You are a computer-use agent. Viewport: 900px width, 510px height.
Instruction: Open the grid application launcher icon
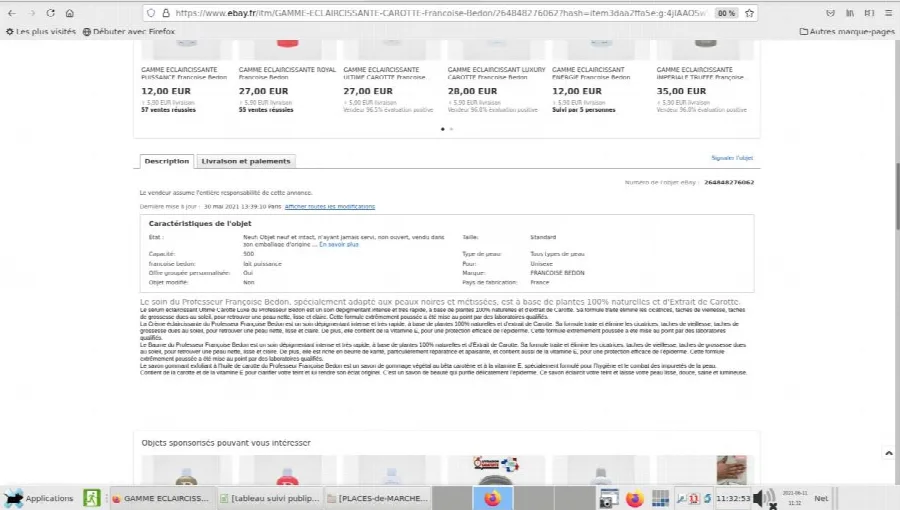[x=660, y=498]
